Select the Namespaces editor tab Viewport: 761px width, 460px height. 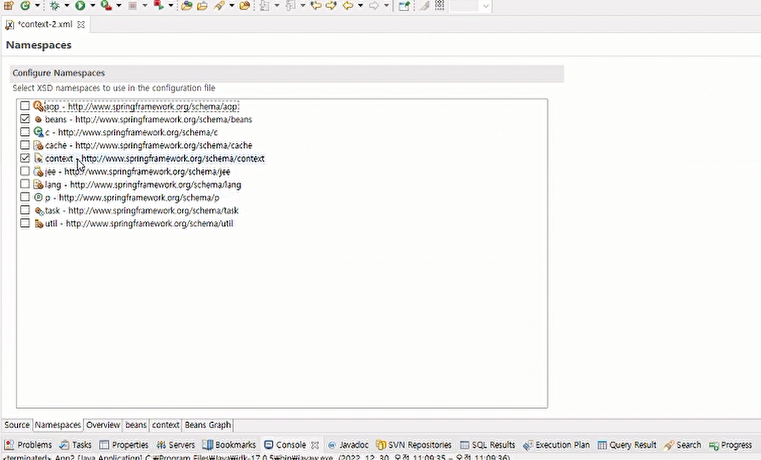coord(58,425)
